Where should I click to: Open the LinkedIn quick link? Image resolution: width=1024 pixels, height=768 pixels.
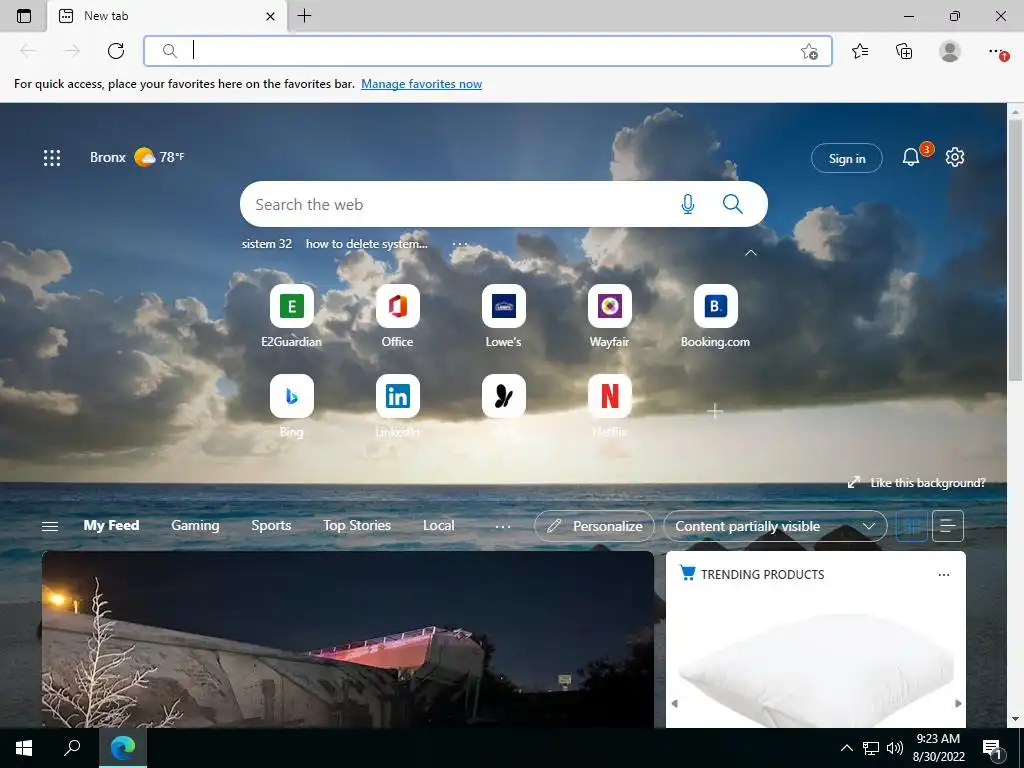(x=398, y=406)
